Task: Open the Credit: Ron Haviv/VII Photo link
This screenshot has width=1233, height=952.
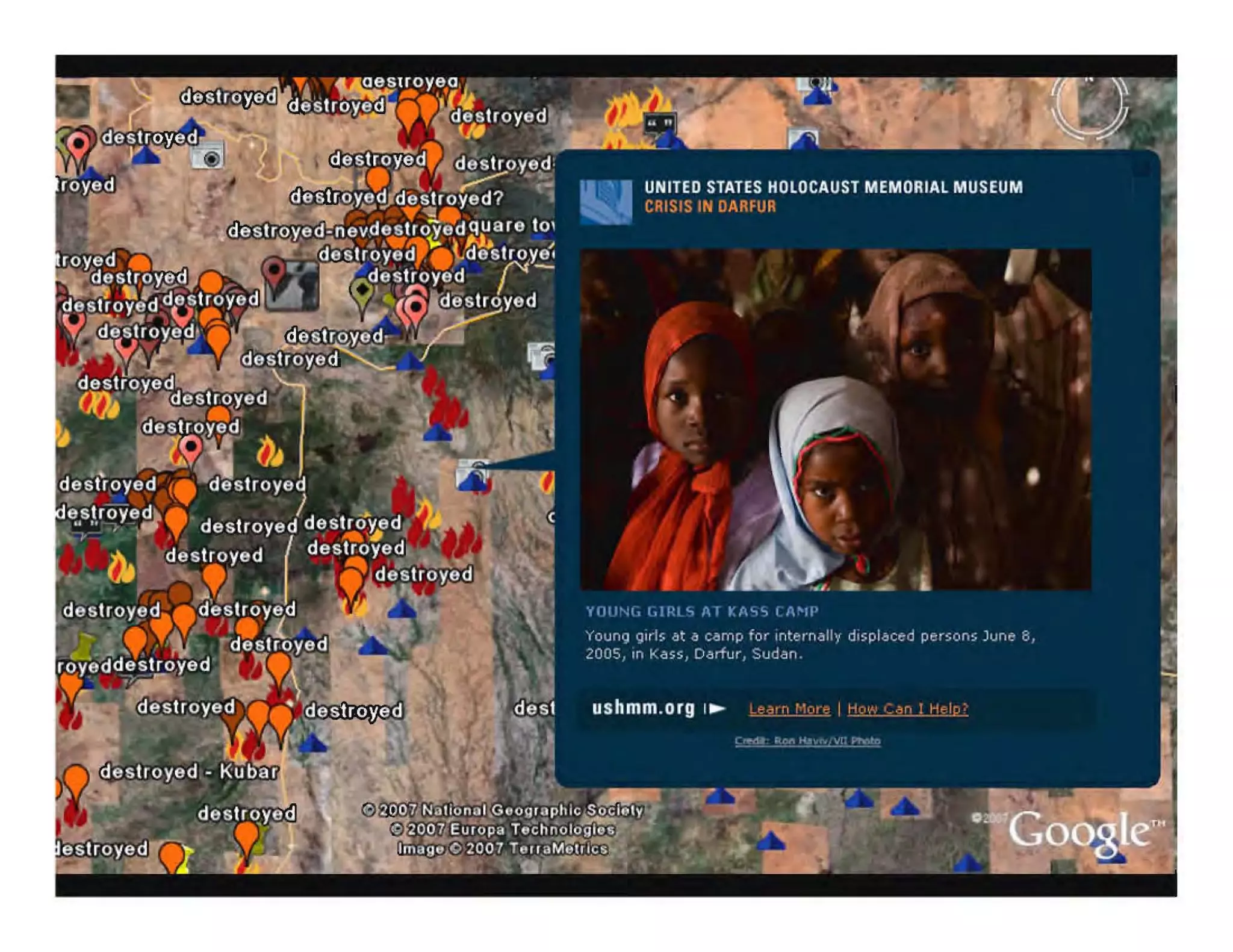Action: point(807,741)
